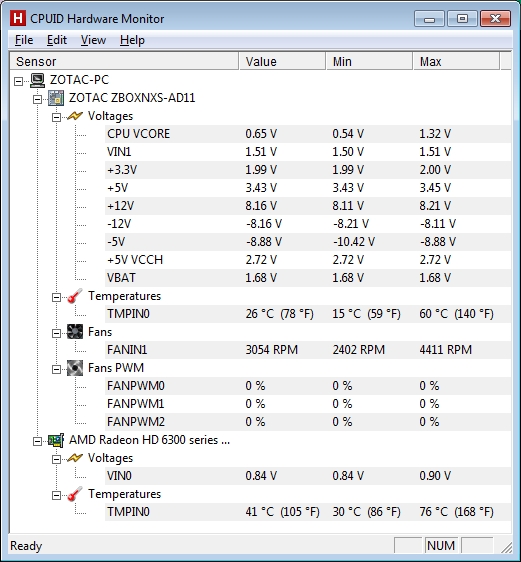Click the Radeon Temperatures thermometer icon
Viewport: 521px width, 562px height.
[75, 494]
